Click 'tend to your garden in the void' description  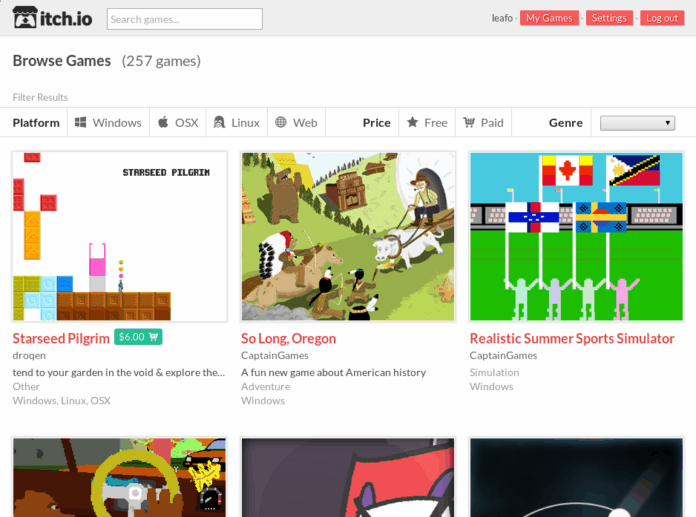pos(119,372)
